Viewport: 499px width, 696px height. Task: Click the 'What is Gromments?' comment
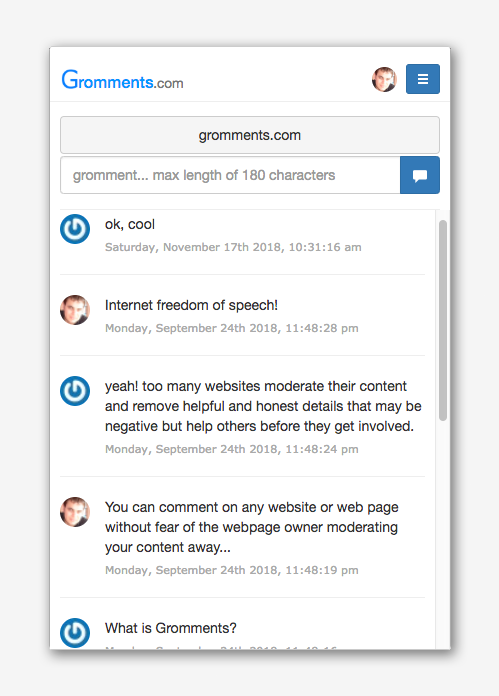(170, 628)
